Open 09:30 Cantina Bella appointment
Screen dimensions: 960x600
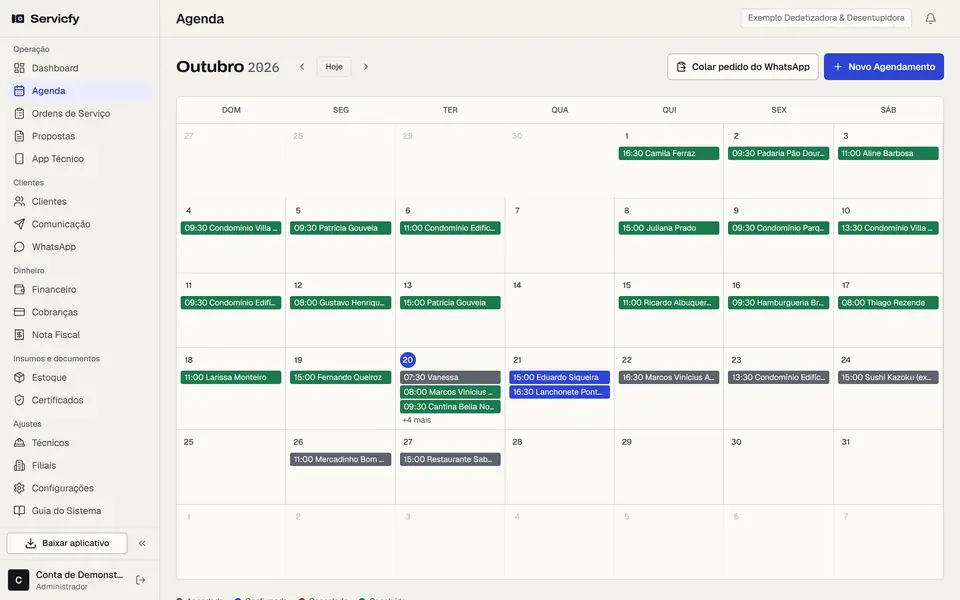pyautogui.click(x=450, y=407)
